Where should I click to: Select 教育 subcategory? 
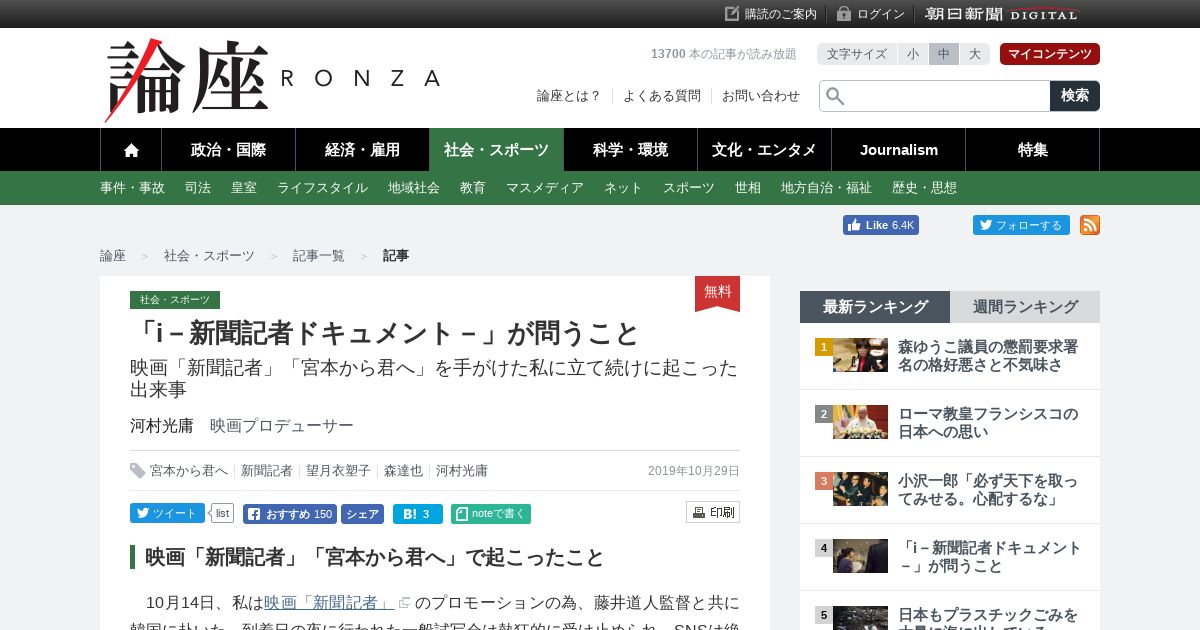[x=473, y=188]
